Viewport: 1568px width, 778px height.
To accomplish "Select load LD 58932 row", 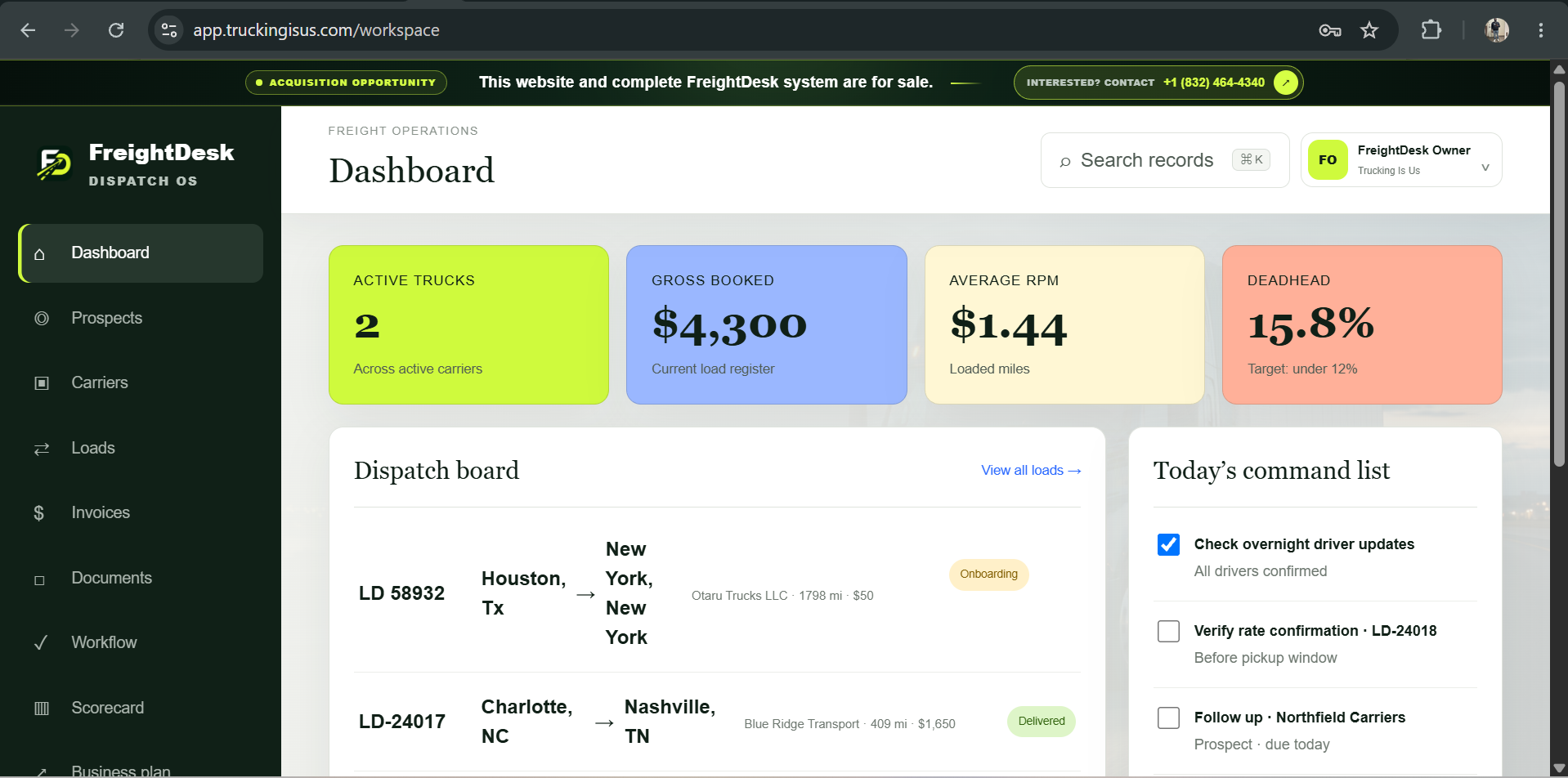I will click(x=717, y=593).
